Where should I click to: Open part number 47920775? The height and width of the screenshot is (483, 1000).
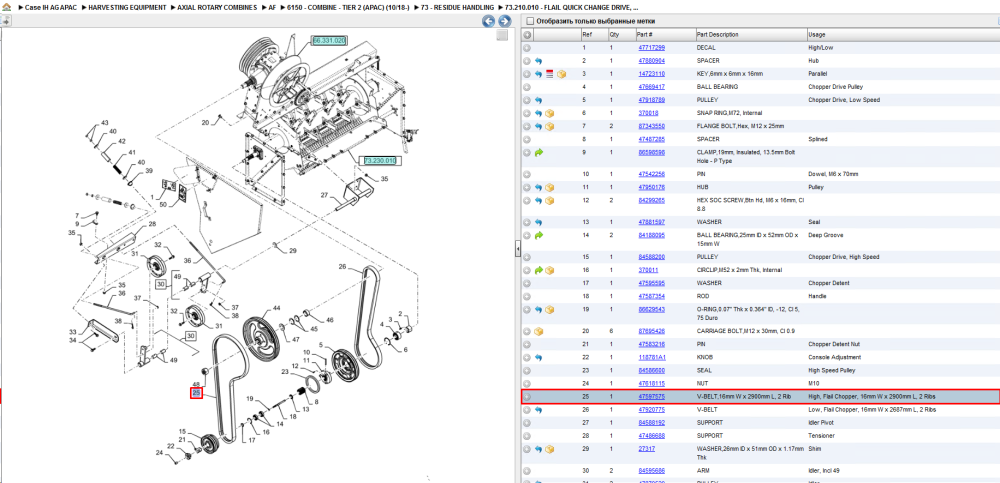(x=651, y=410)
